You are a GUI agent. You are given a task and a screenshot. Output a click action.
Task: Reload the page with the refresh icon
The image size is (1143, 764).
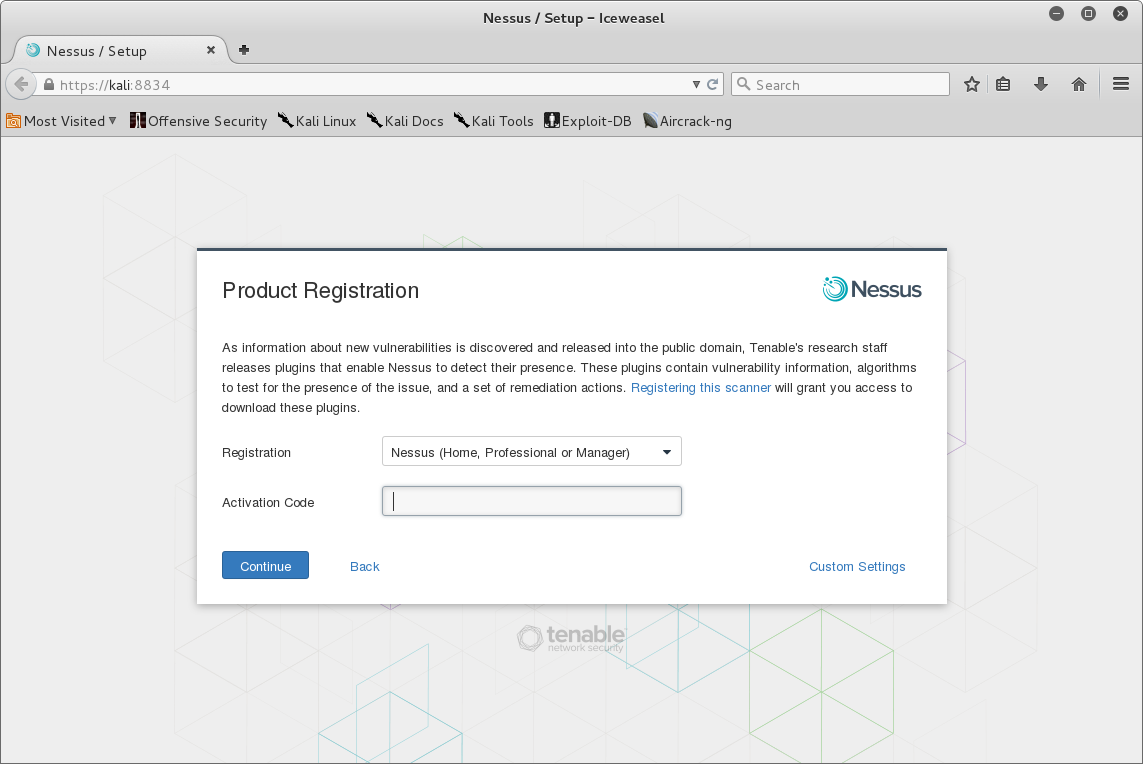(713, 85)
